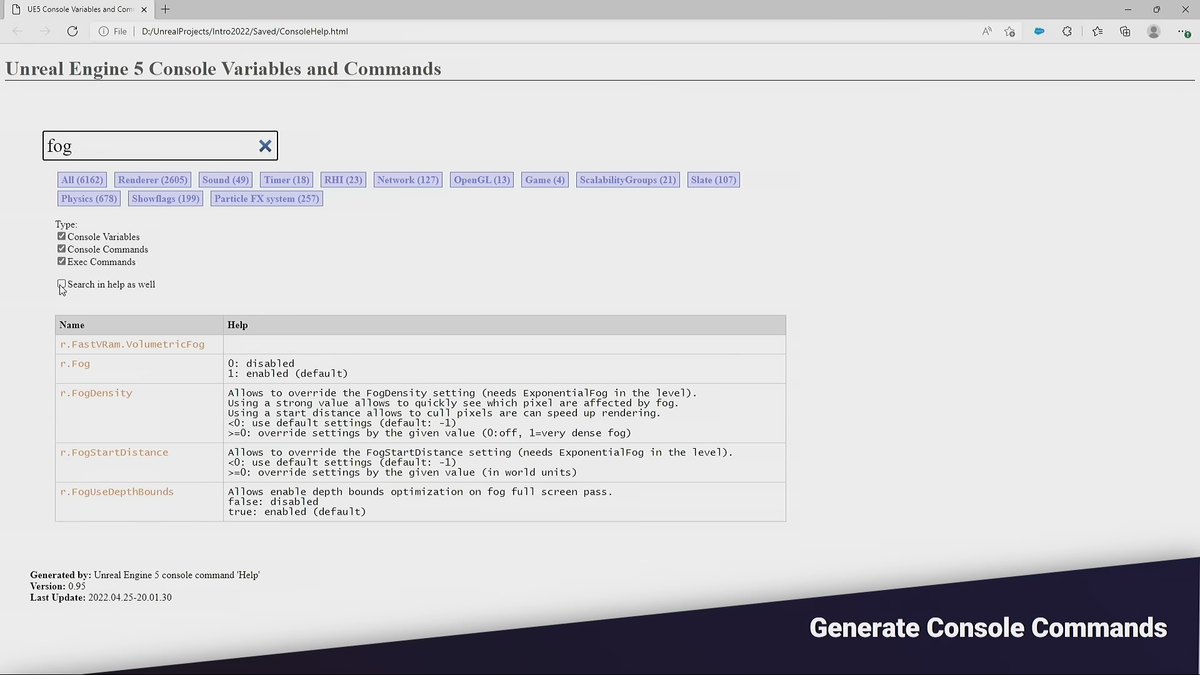Go back using the browser back arrow
The image size is (1200, 675).
tap(17, 31)
